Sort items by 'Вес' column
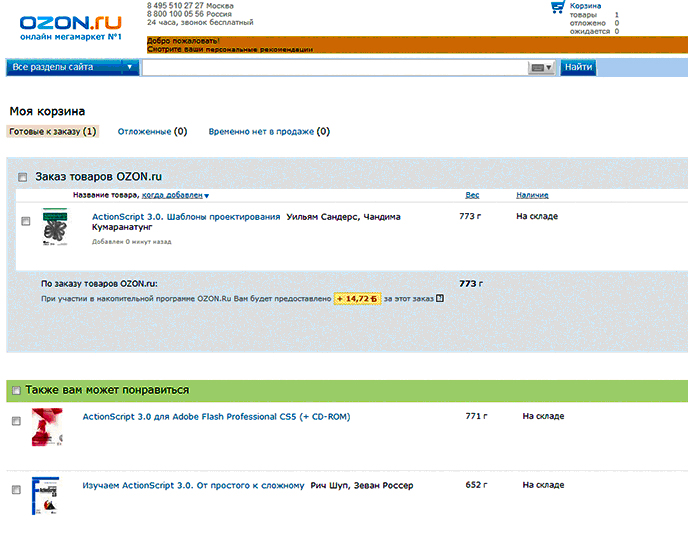 pyautogui.click(x=472, y=195)
